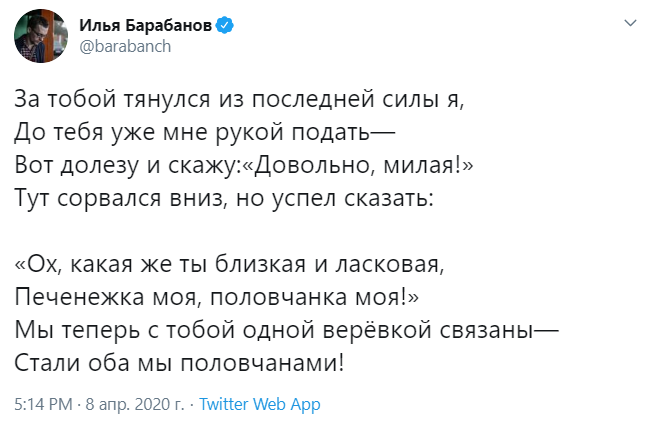Expand the tweet options chevron
This screenshot has height=428, width=654.
coord(630,22)
